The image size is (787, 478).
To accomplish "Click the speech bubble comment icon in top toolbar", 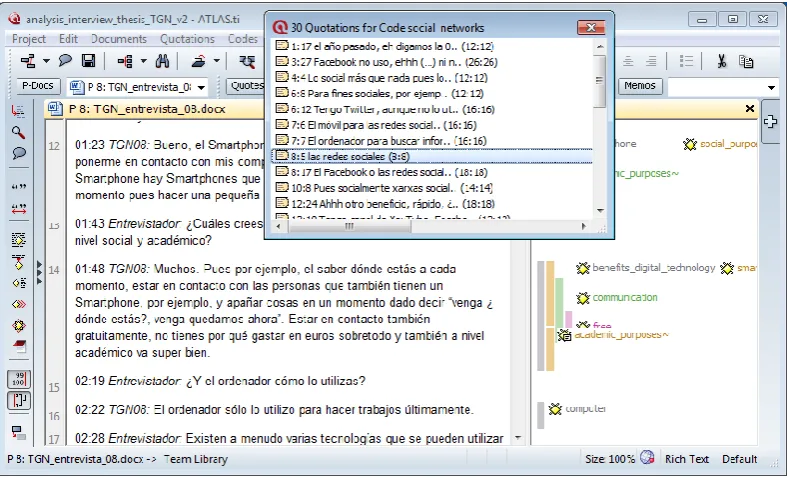I will coord(65,61).
